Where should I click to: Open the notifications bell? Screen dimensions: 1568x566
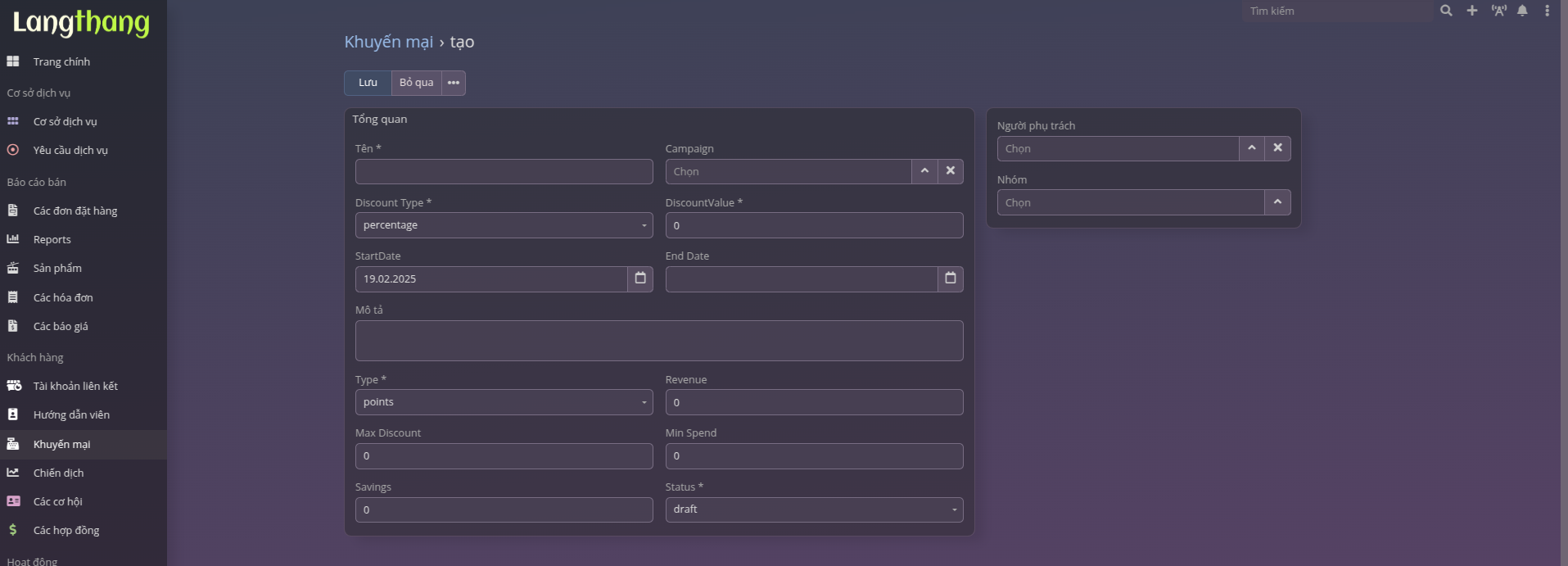[x=1522, y=11]
